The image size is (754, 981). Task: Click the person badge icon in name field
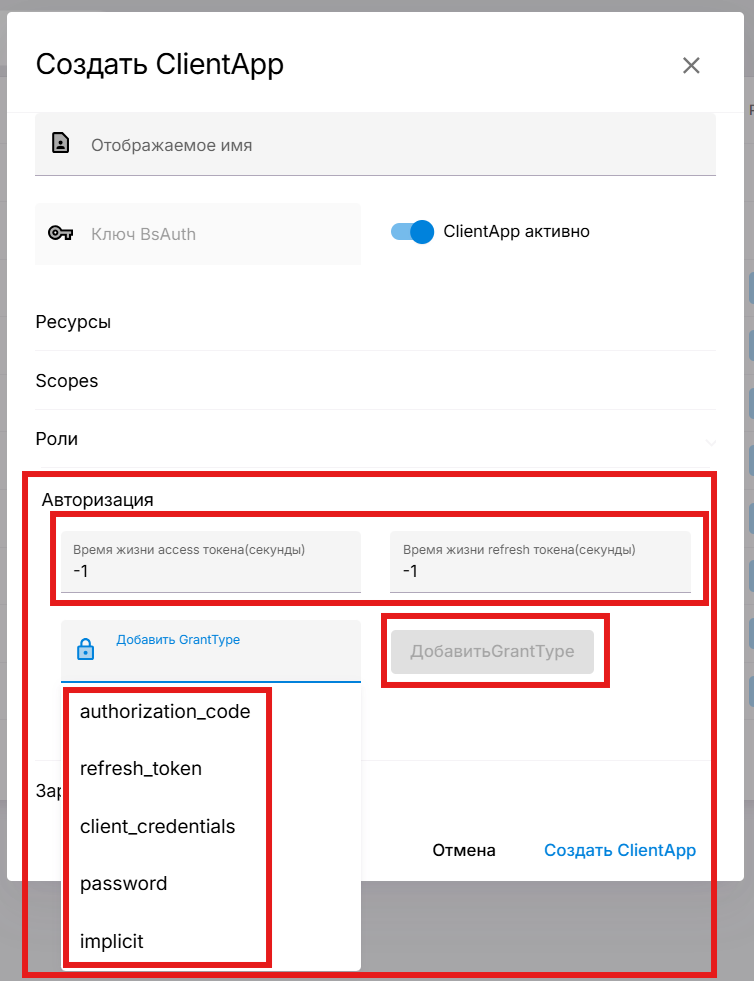coord(61,145)
